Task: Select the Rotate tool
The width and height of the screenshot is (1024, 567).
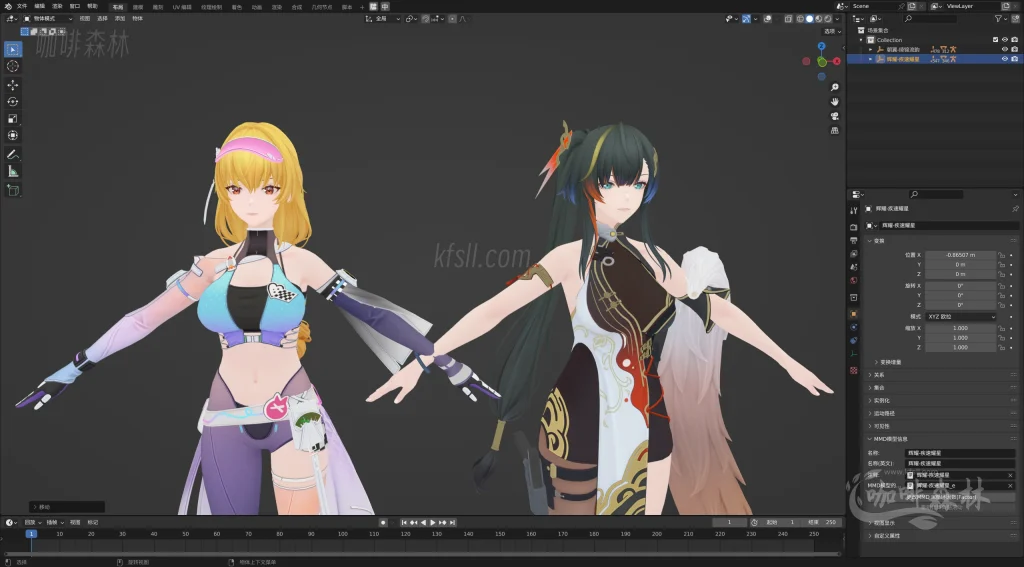Action: coord(12,101)
